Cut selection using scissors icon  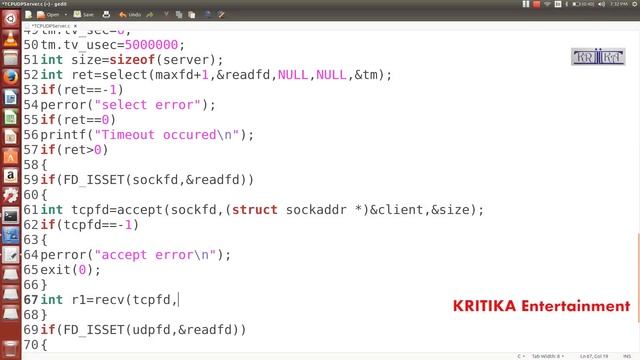166,15
